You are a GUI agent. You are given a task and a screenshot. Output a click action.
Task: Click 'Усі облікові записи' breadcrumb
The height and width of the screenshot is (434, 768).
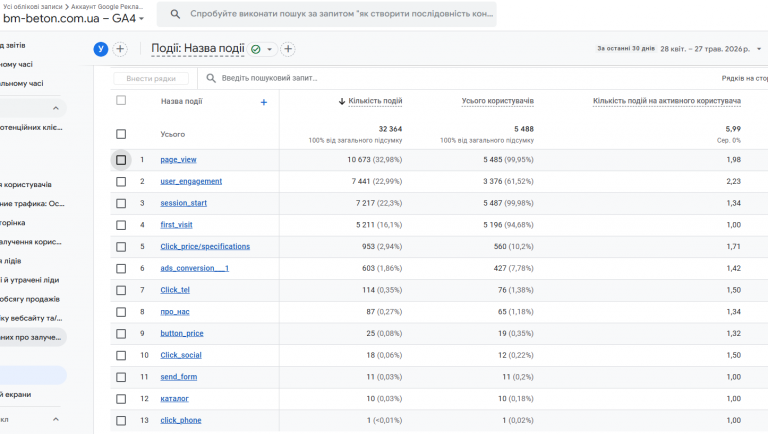[32, 7]
